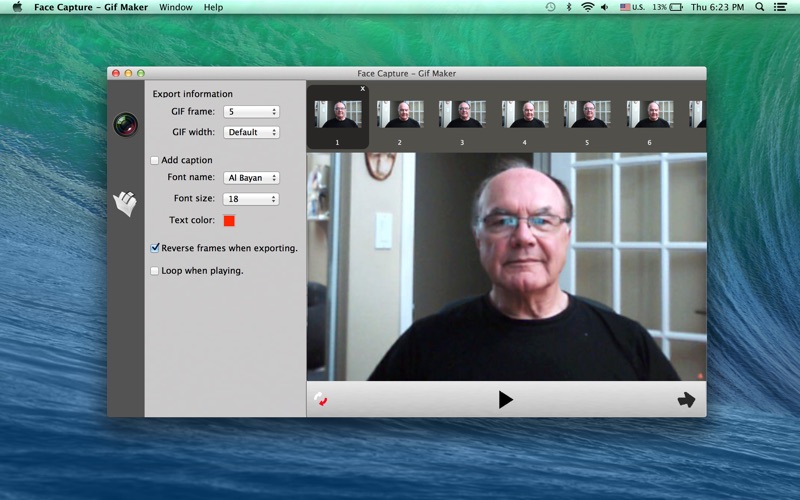800x500 pixels.
Task: Play the captured frames
Action: click(505, 399)
